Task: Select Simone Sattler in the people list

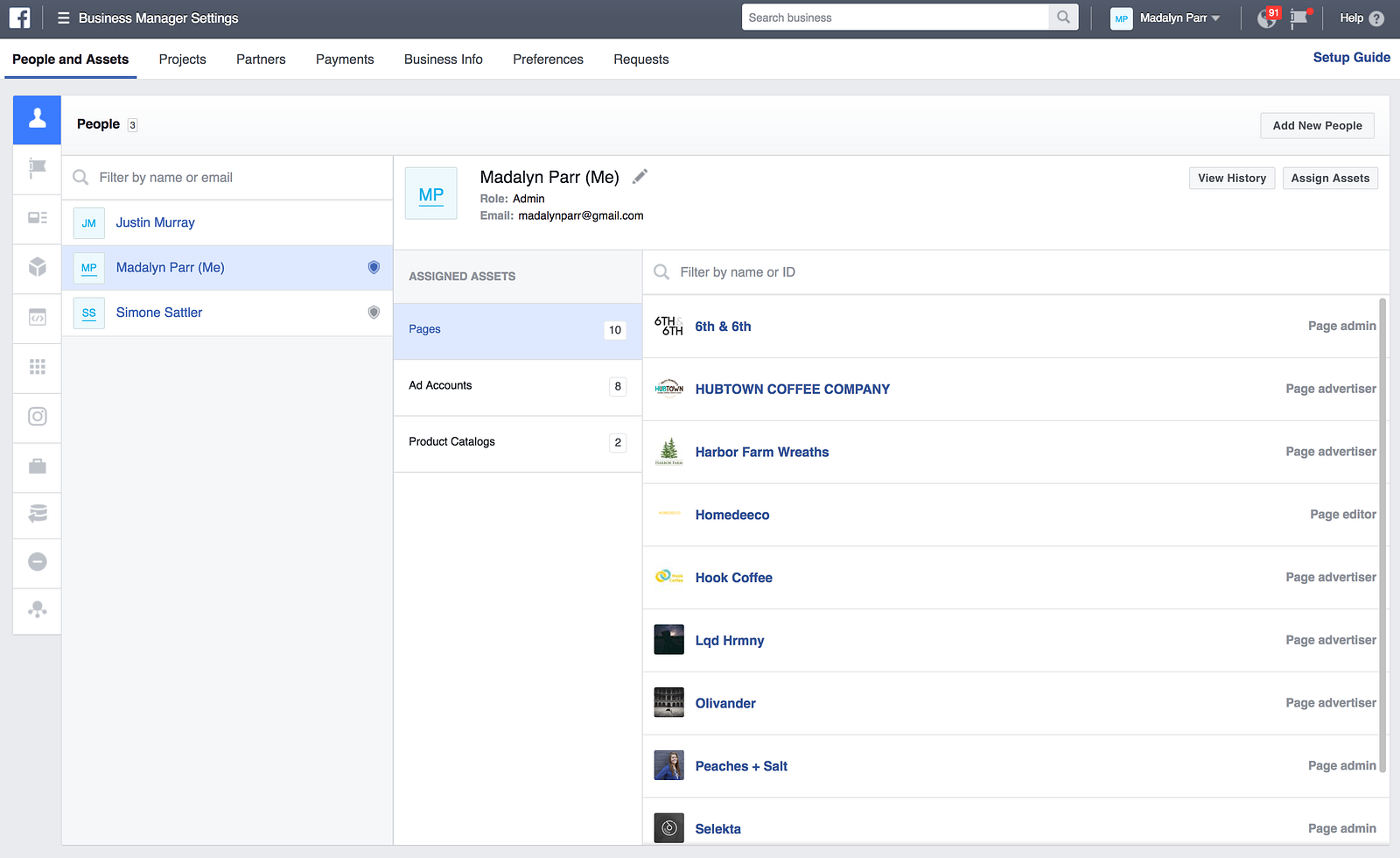Action: pyautogui.click(x=227, y=313)
